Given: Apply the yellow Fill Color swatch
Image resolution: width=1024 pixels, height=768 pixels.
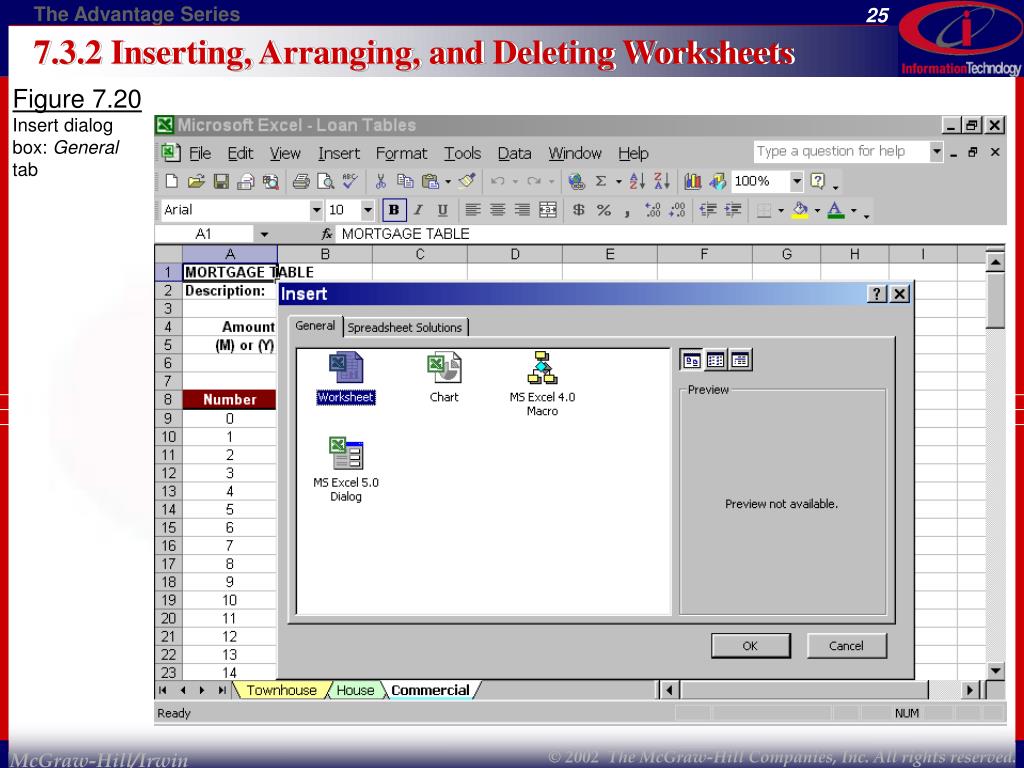Looking at the screenshot, I should pyautogui.click(x=800, y=210).
